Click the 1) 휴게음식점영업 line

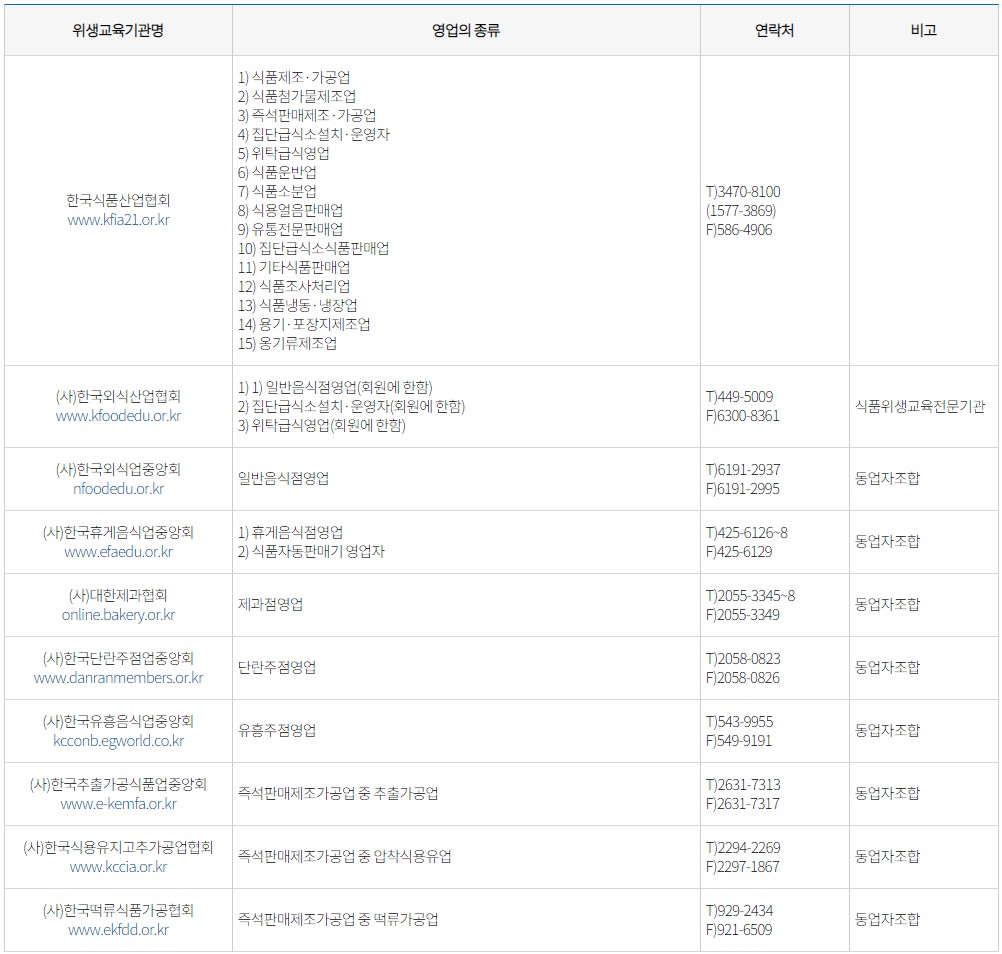[x=291, y=533]
